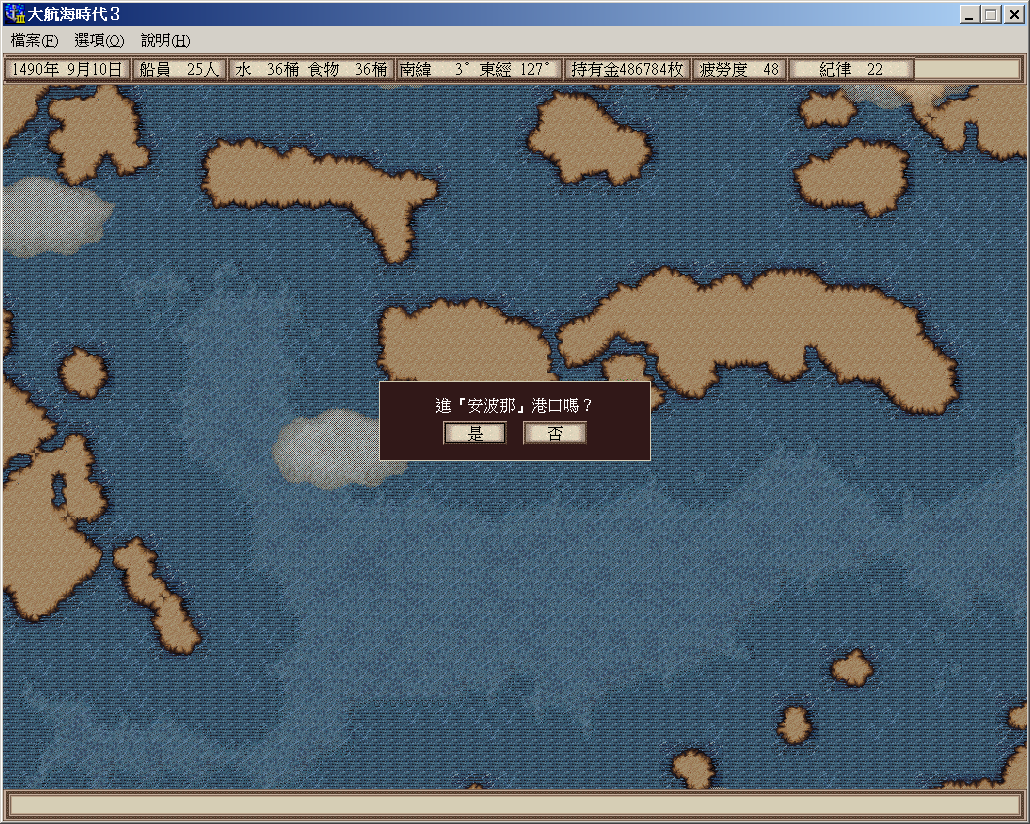Click the 紀律 22 discipline indicator
Image resolution: width=1030 pixels, height=824 pixels.
(x=850, y=70)
